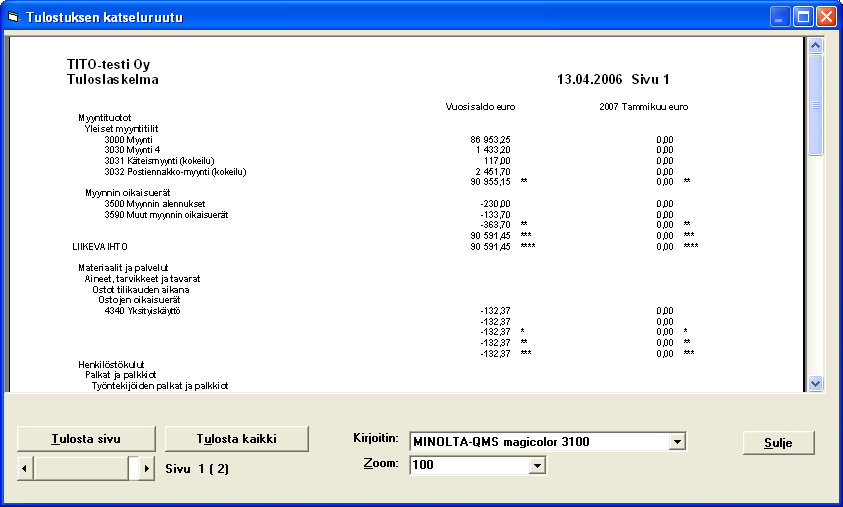Minimize the Tulostuksen katseluruutu window
The image size is (843, 507).
click(x=780, y=17)
